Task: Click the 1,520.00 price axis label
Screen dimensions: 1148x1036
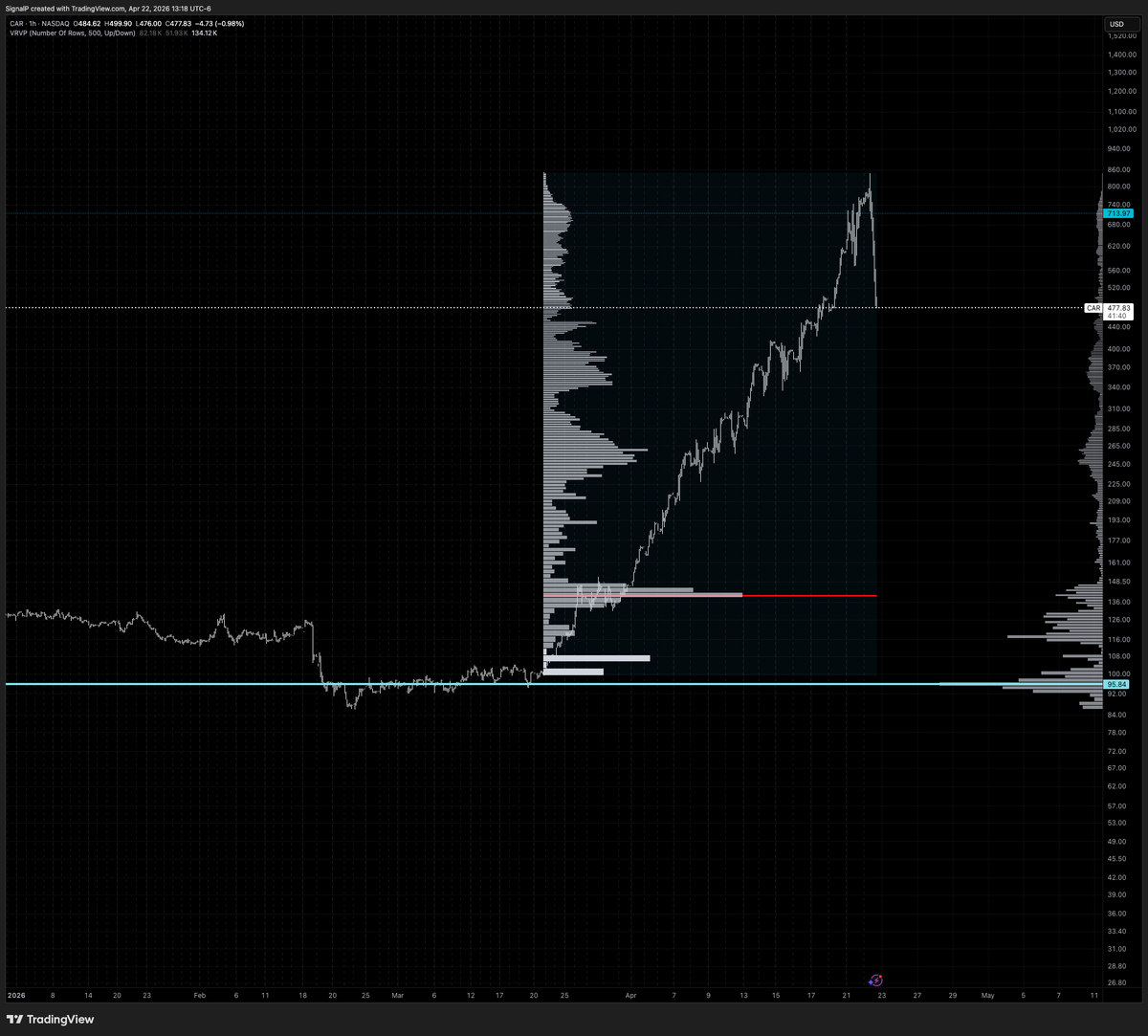Action: click(x=1121, y=35)
